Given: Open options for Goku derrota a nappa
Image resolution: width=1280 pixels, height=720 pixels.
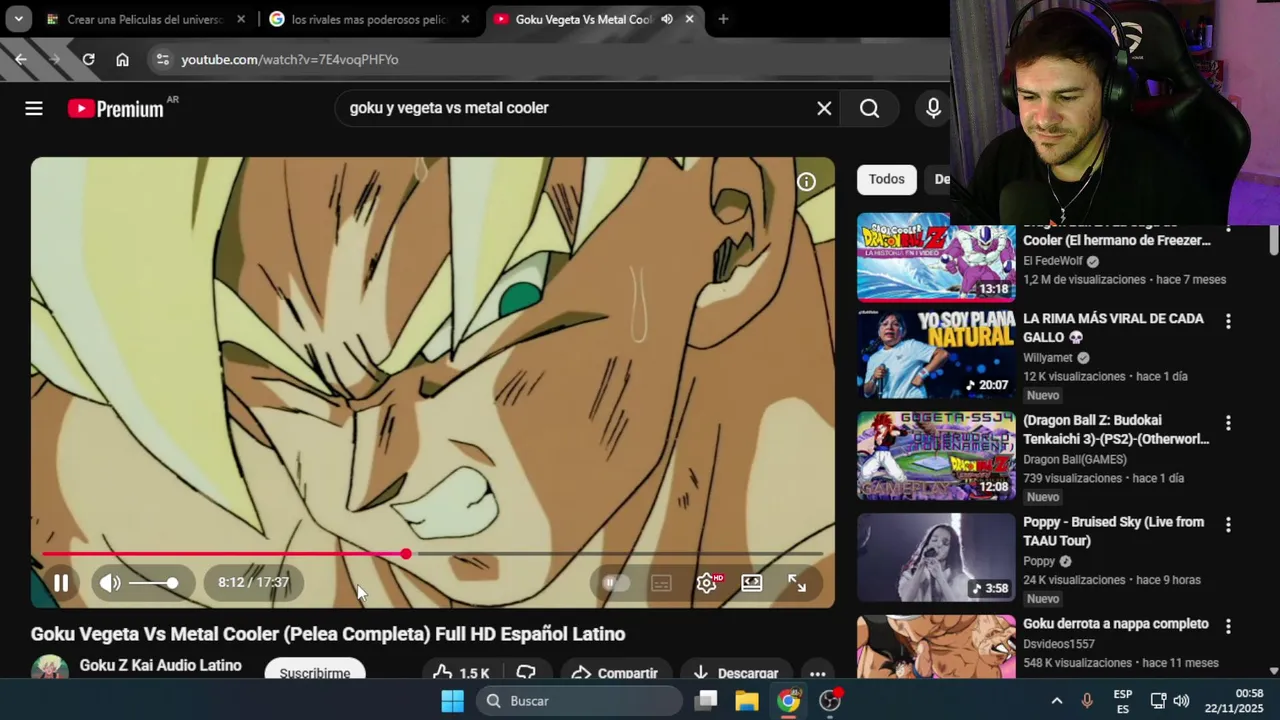Looking at the screenshot, I should tap(1228, 626).
